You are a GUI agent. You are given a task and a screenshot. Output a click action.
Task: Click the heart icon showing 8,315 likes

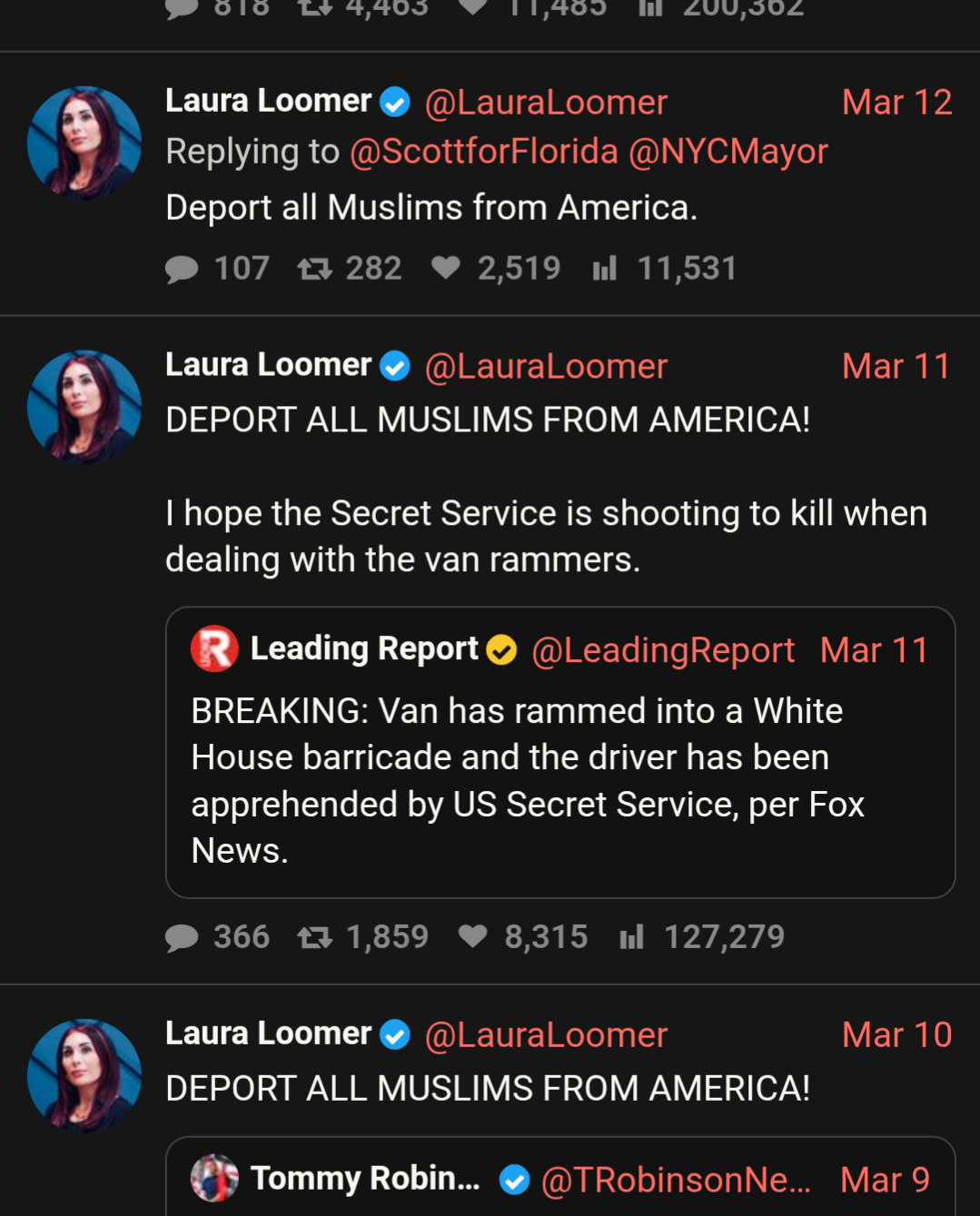pos(472,936)
